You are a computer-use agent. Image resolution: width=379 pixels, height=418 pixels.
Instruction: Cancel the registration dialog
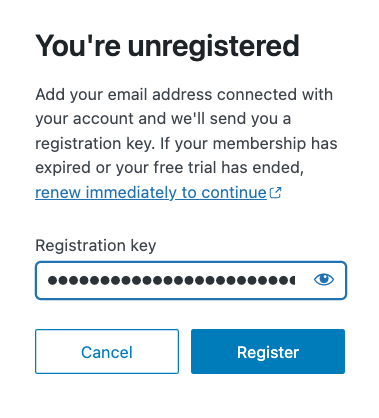coord(107,351)
